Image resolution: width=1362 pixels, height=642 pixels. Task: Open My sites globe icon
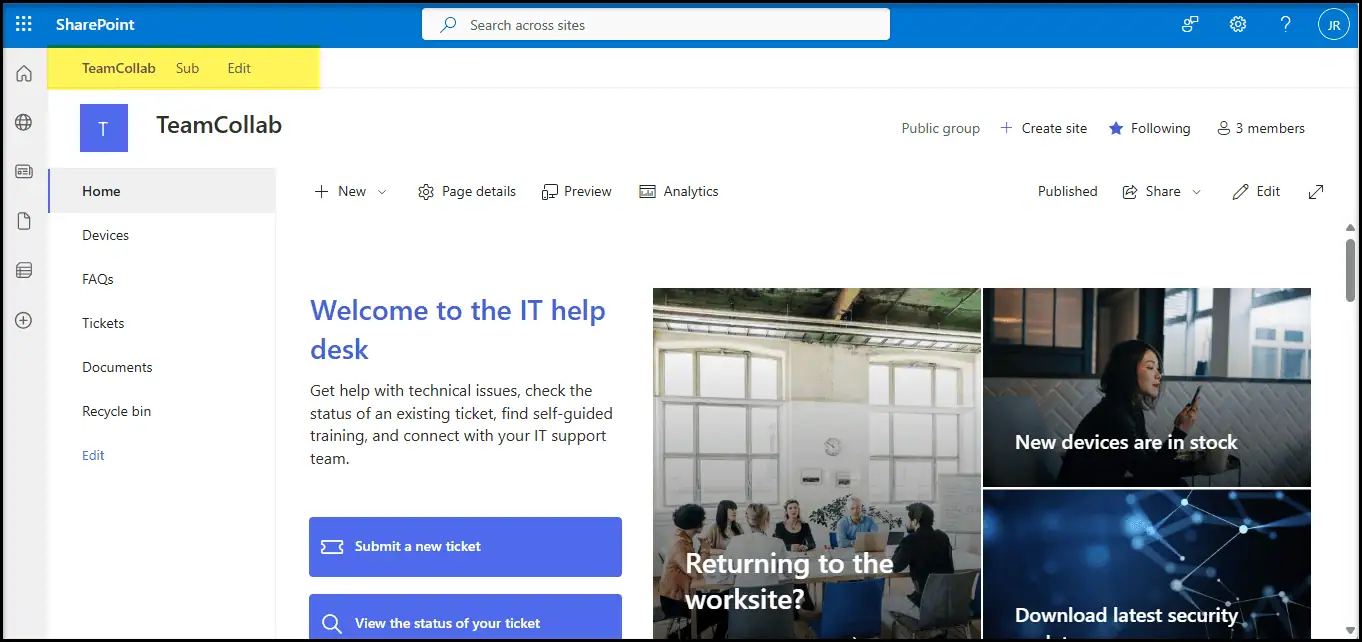[x=24, y=122]
